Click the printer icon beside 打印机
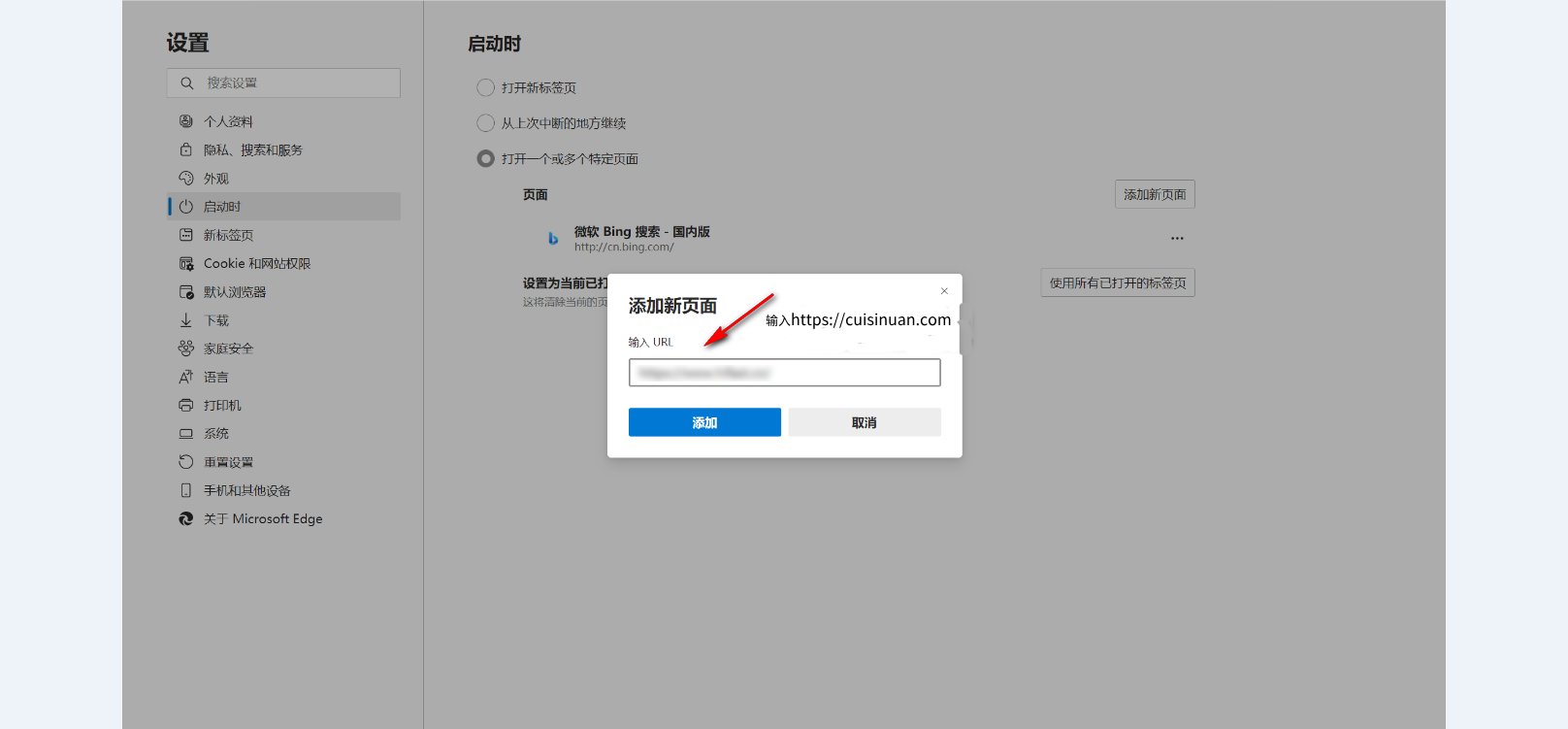Screen dimensions: 1568x729 coord(186,405)
